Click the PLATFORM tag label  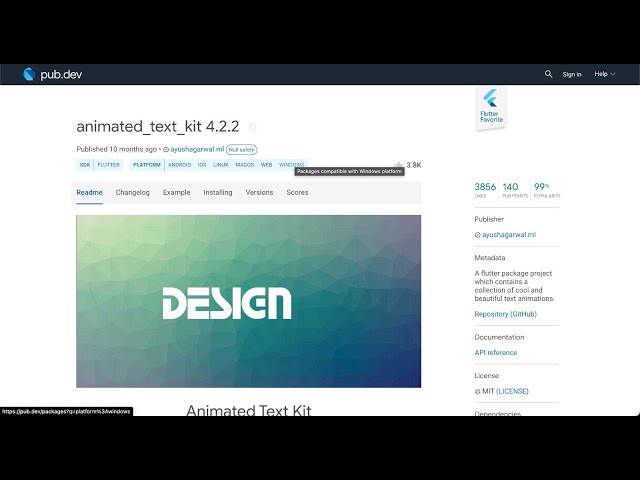147,165
